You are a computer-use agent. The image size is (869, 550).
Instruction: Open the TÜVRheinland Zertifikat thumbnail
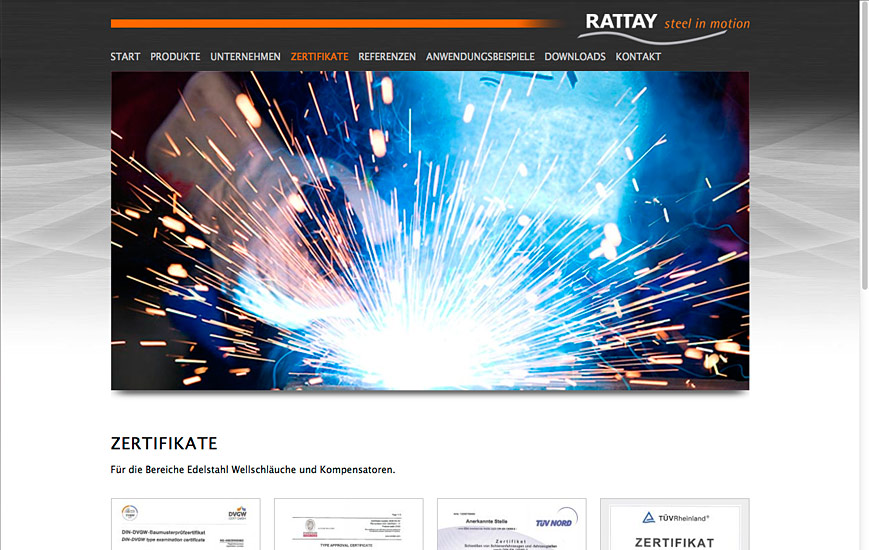674,524
